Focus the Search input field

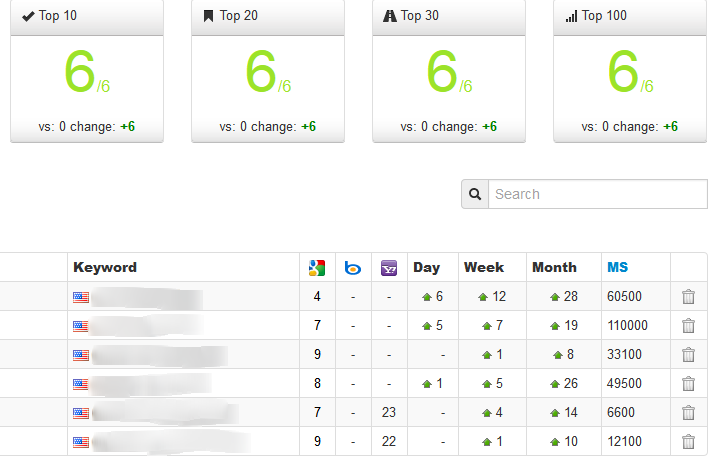point(598,194)
